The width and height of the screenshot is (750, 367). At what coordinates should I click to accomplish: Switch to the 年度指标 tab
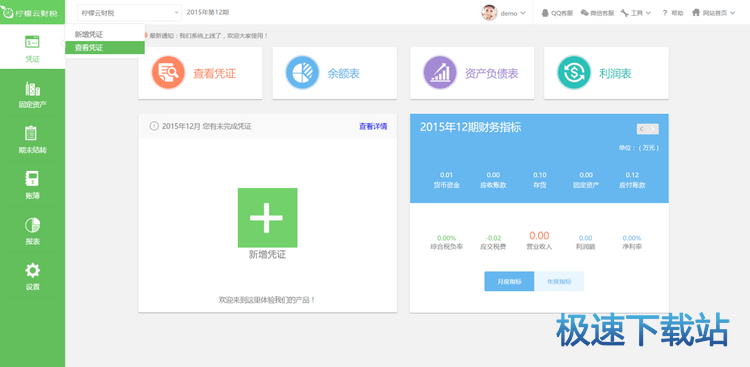(559, 281)
